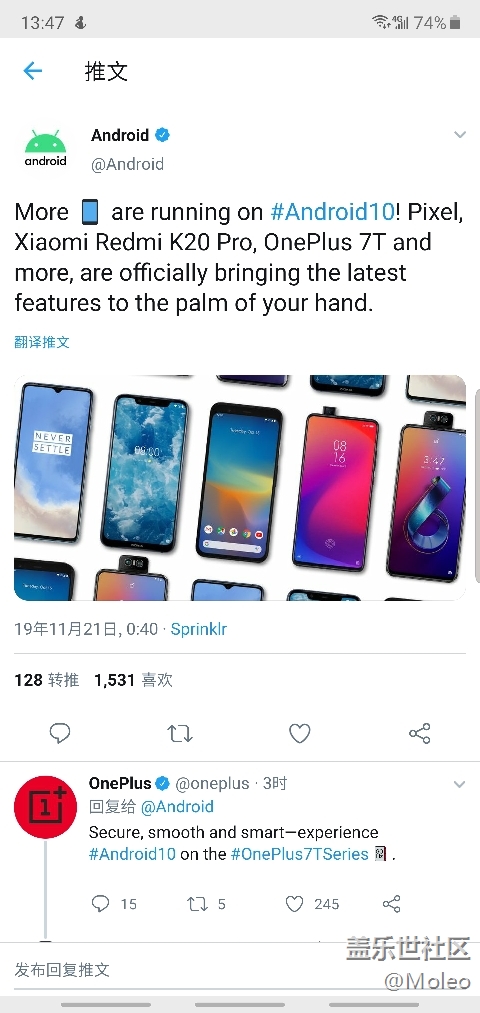
Task: Retweet the Android tweet
Action: tap(180, 733)
